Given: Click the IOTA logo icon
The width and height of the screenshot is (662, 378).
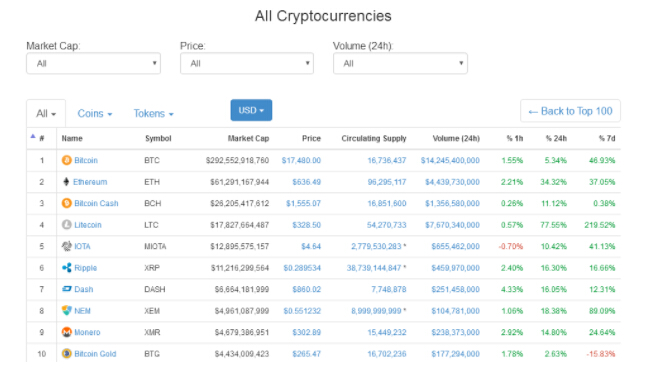Looking at the screenshot, I should (67, 246).
